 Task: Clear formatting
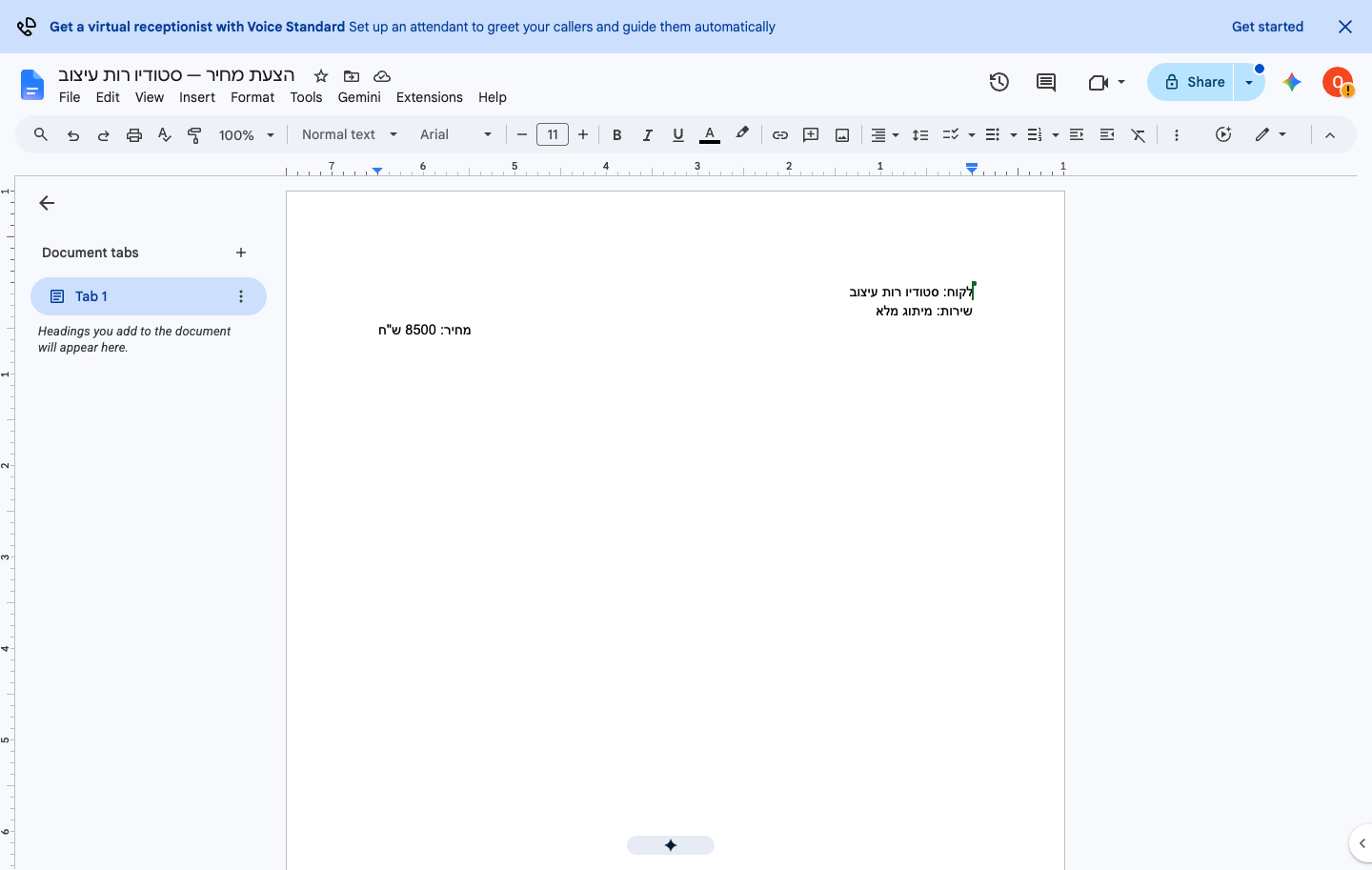click(x=1139, y=135)
